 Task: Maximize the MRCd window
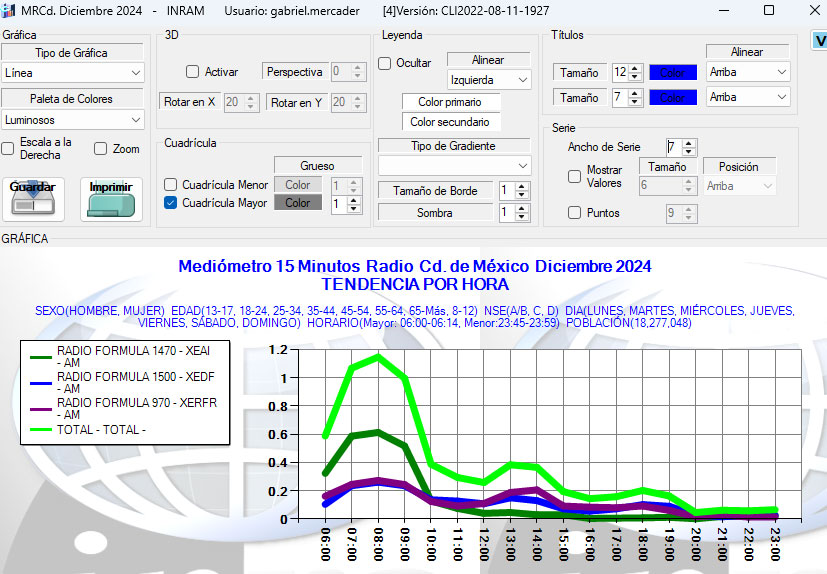pos(769,10)
